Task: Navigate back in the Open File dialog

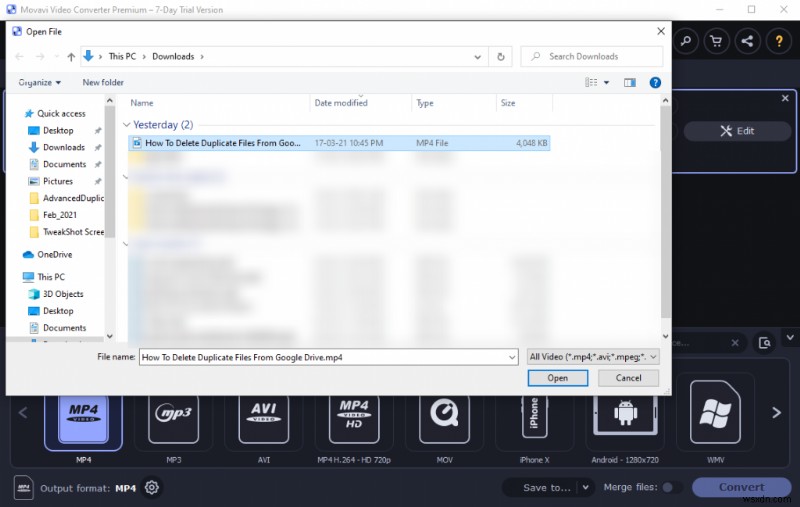Action: coord(19,57)
